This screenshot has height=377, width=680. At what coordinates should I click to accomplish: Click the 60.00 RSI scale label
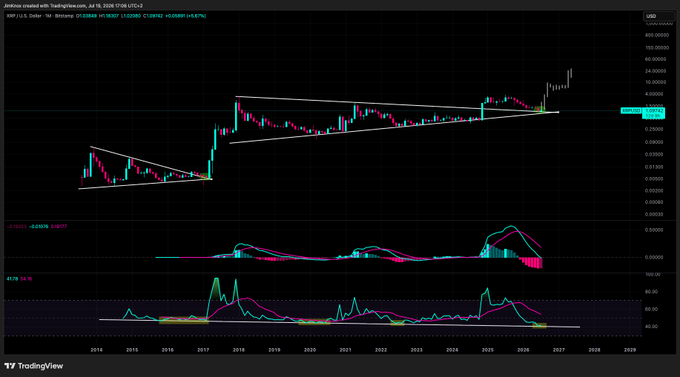(x=652, y=309)
